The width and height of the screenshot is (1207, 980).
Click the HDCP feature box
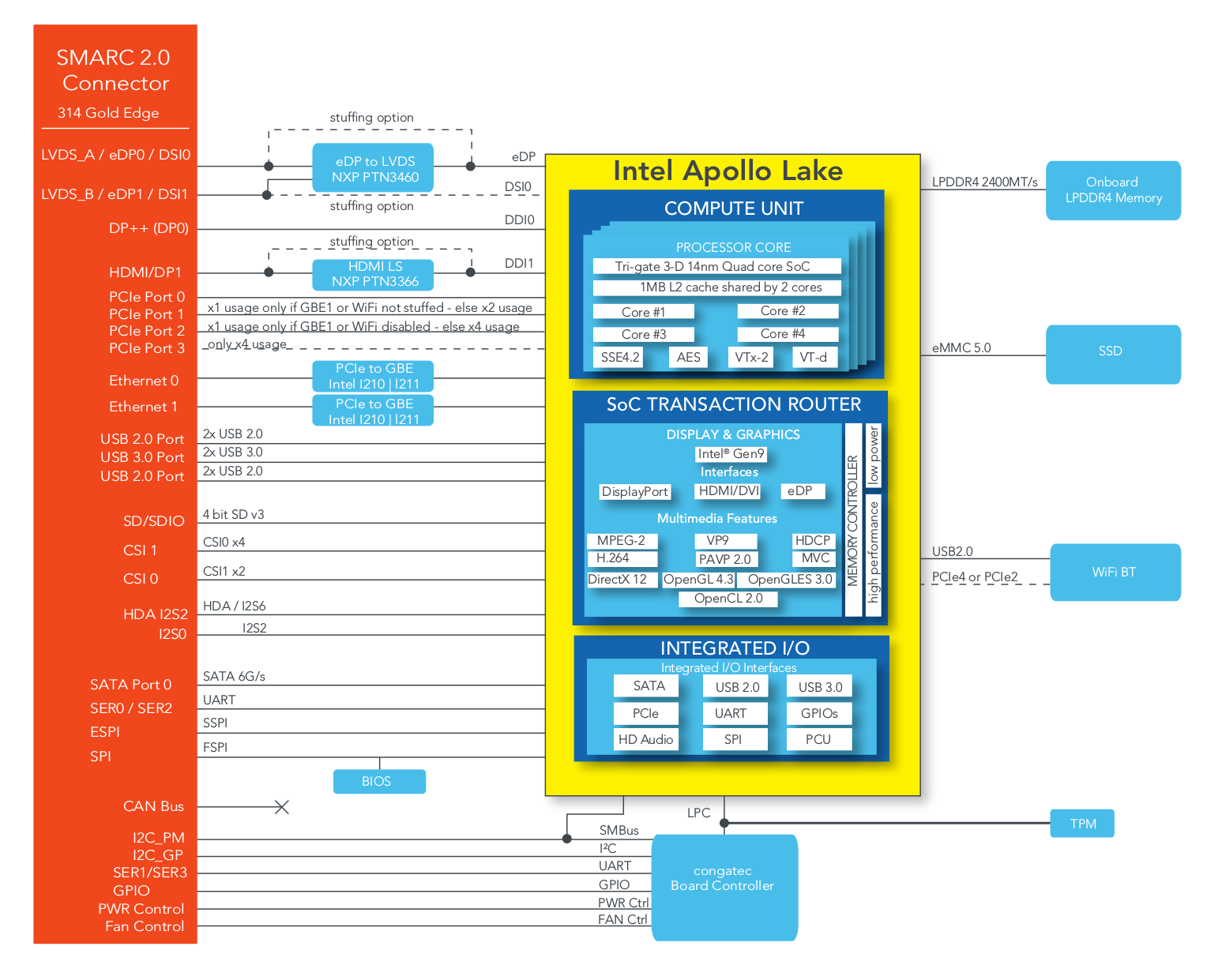[x=814, y=541]
